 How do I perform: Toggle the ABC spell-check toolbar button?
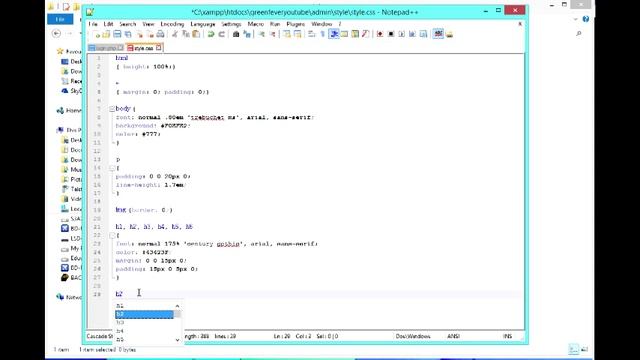[438, 34]
